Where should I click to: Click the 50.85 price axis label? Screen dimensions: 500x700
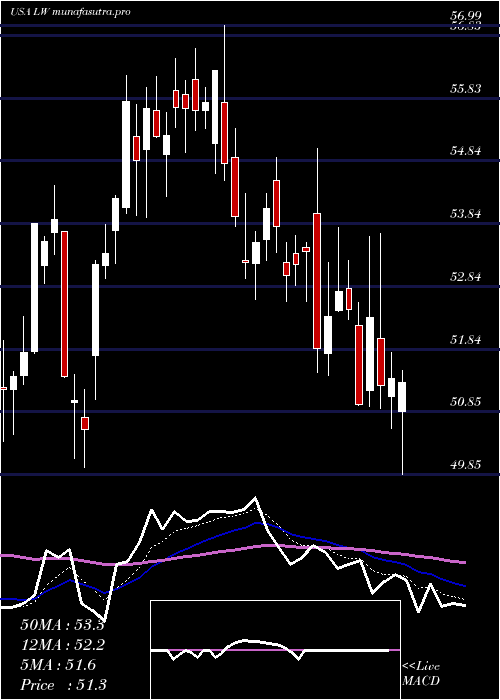click(466, 402)
